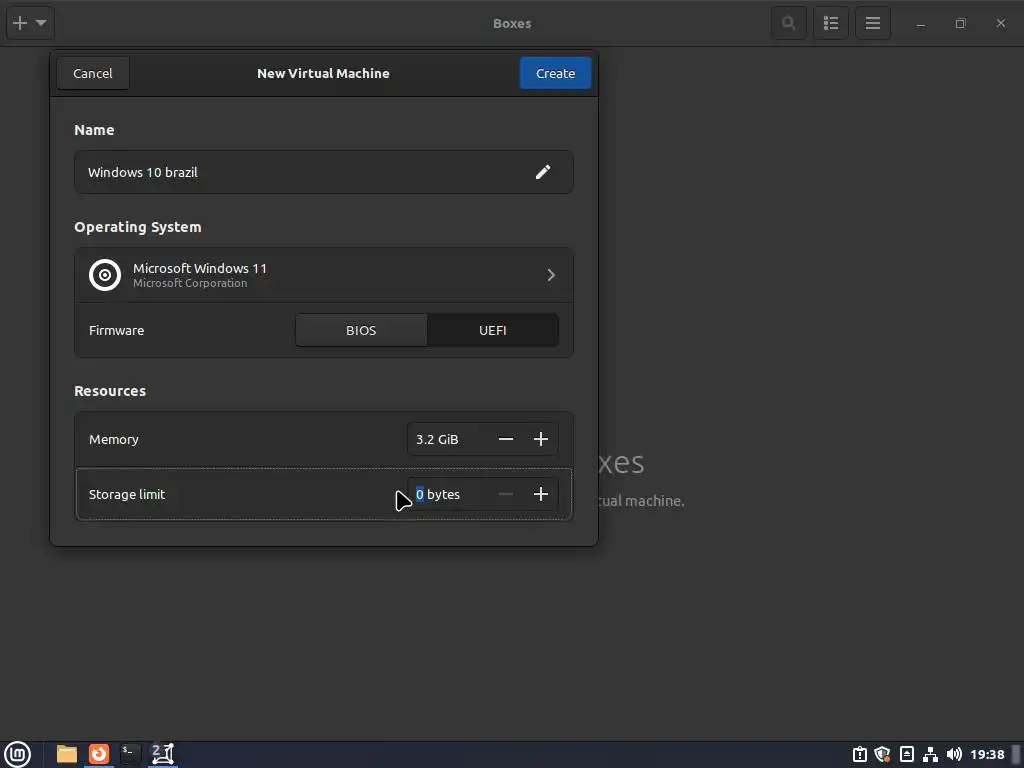Select UEFI firmware option
Screen dimensions: 1024x768
[x=493, y=330]
